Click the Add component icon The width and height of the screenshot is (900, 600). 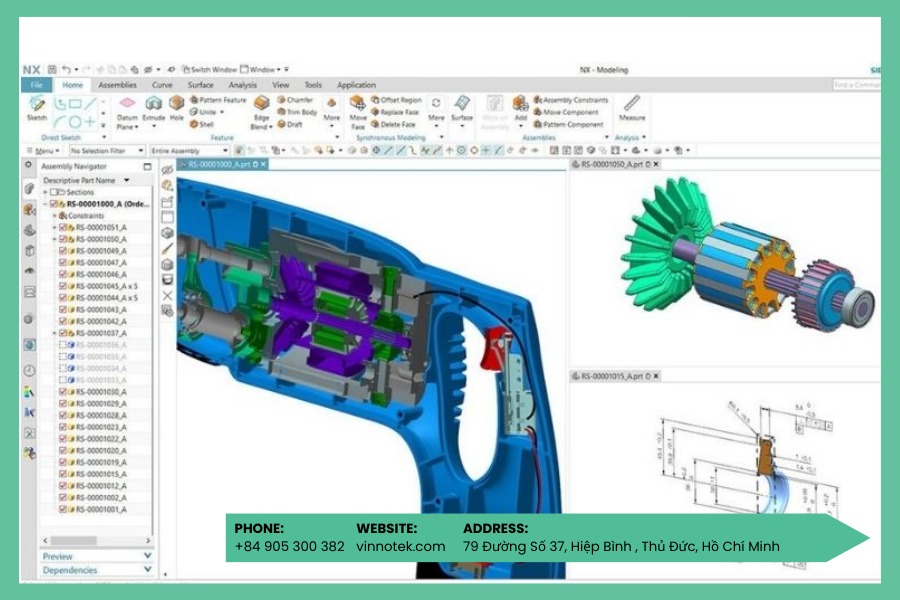point(520,103)
